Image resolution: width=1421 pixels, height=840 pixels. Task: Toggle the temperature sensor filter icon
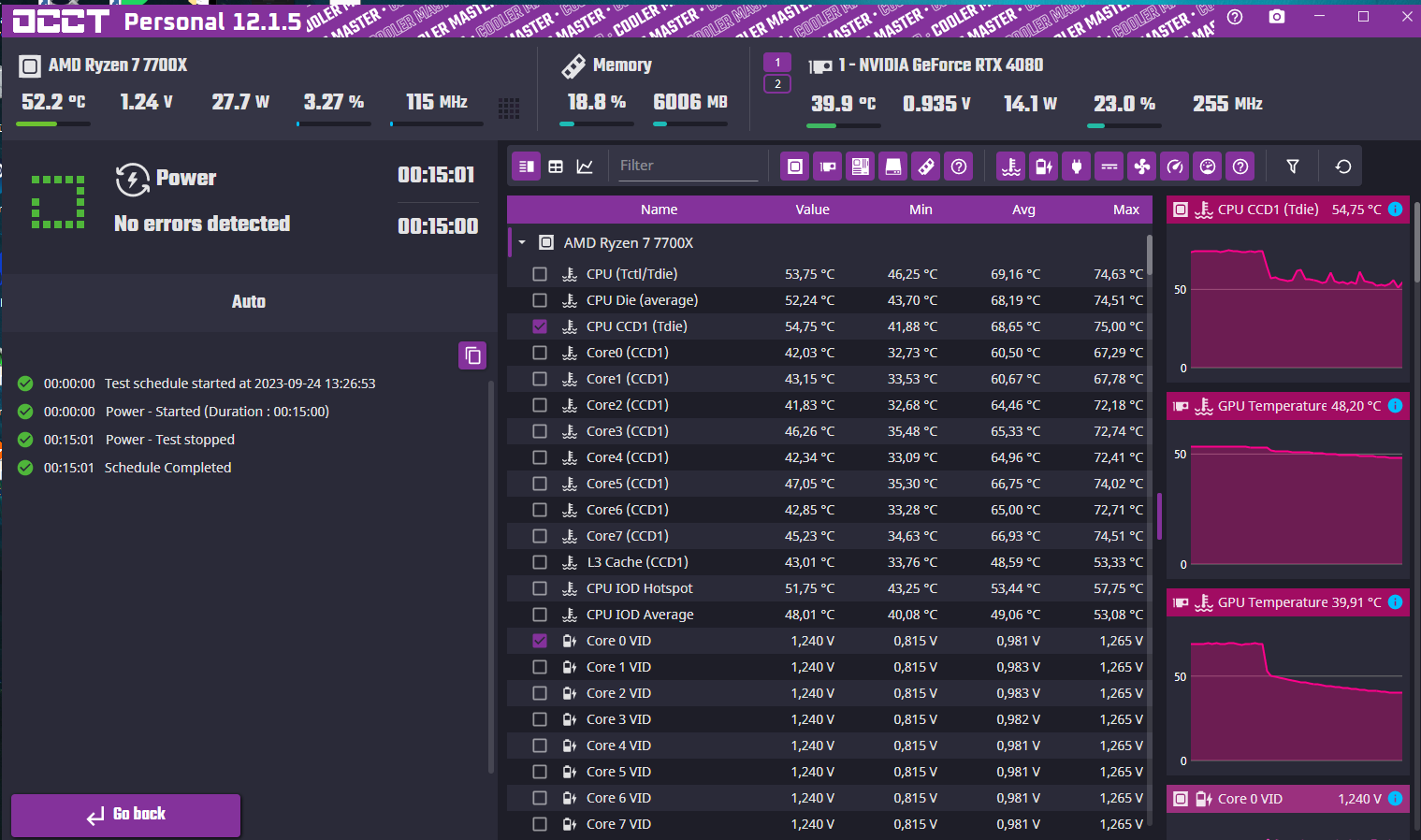[x=1011, y=167]
